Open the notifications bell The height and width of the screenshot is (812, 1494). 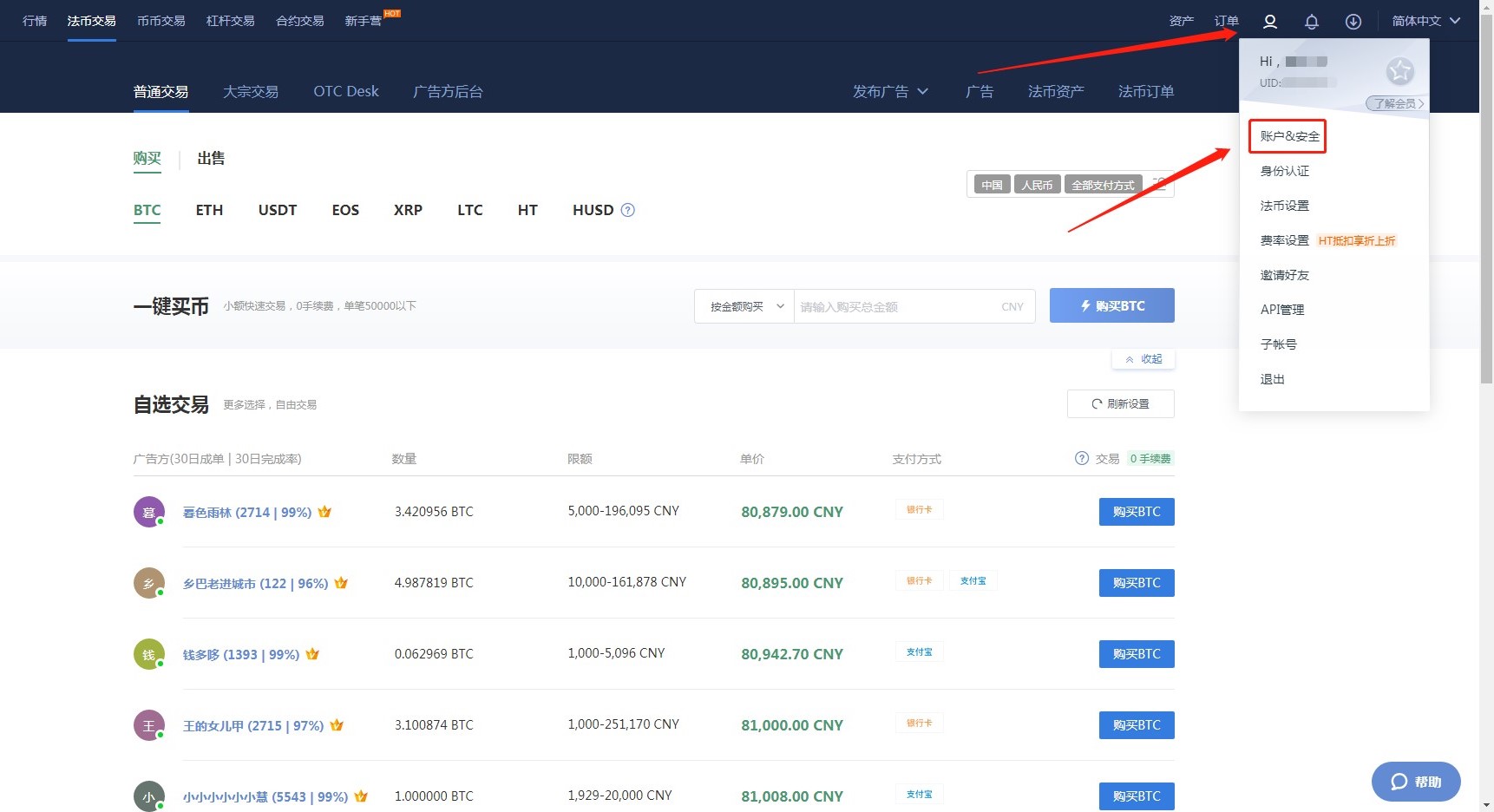1311,22
